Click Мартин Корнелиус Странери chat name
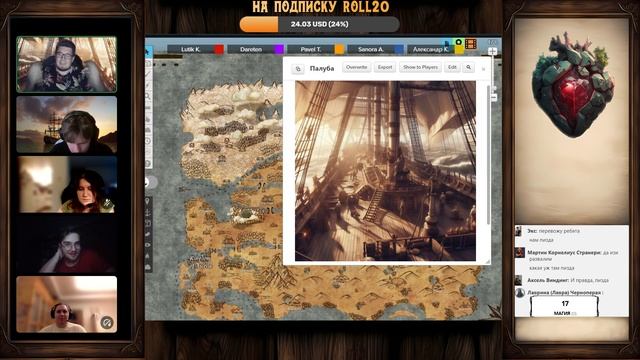Image resolution: width=640 pixels, height=360 pixels. (563, 253)
